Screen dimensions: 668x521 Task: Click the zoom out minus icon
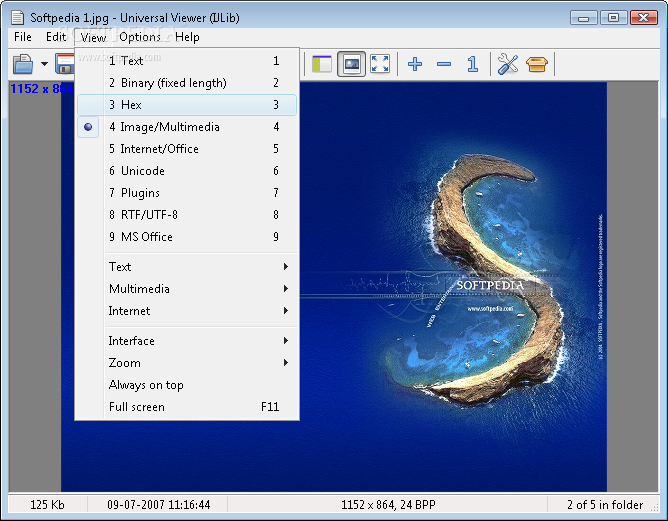[444, 64]
